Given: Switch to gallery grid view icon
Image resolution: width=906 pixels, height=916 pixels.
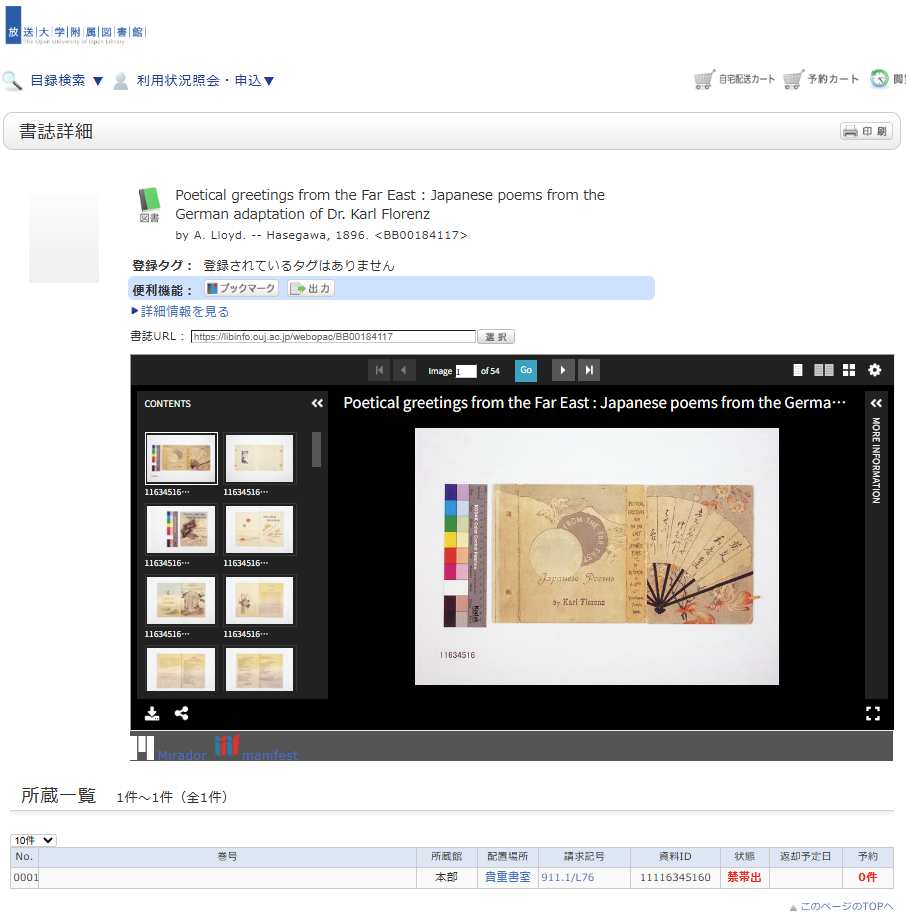Looking at the screenshot, I should click(849, 370).
